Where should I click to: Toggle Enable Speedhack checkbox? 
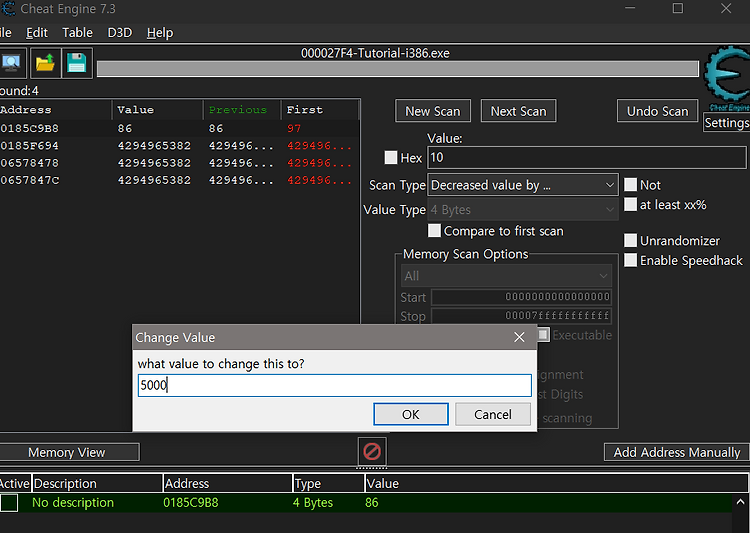click(630, 260)
